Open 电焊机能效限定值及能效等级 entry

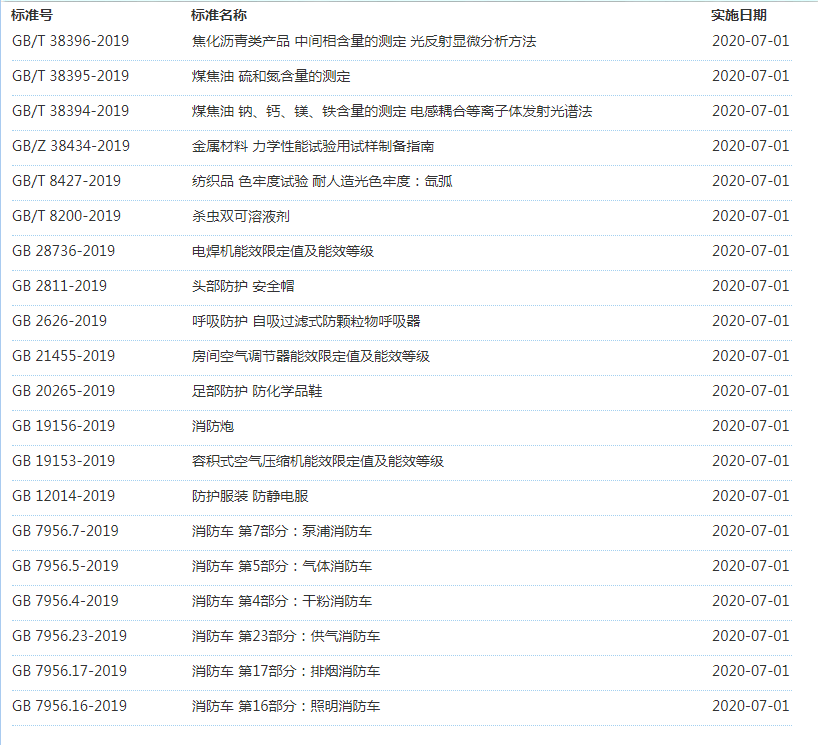pyautogui.click(x=282, y=251)
